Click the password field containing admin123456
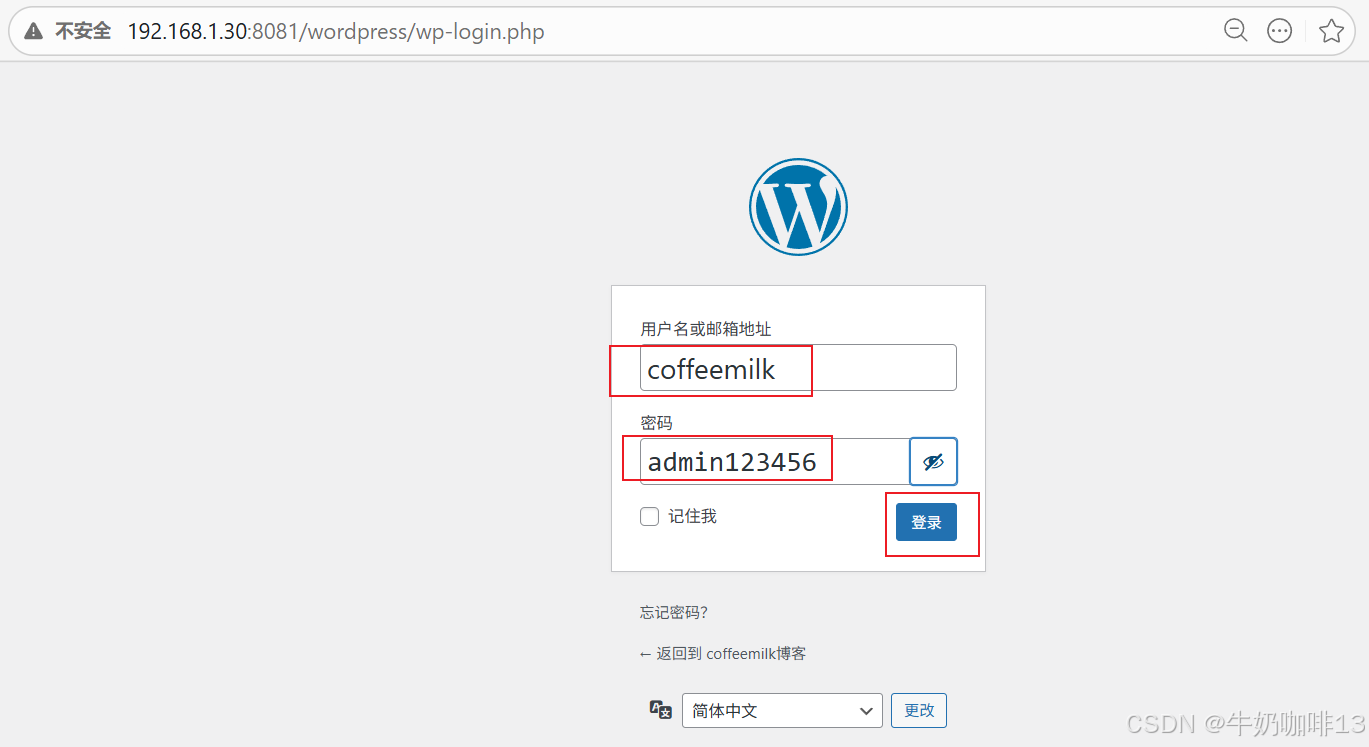Image resolution: width=1369 pixels, height=747 pixels. (775, 462)
